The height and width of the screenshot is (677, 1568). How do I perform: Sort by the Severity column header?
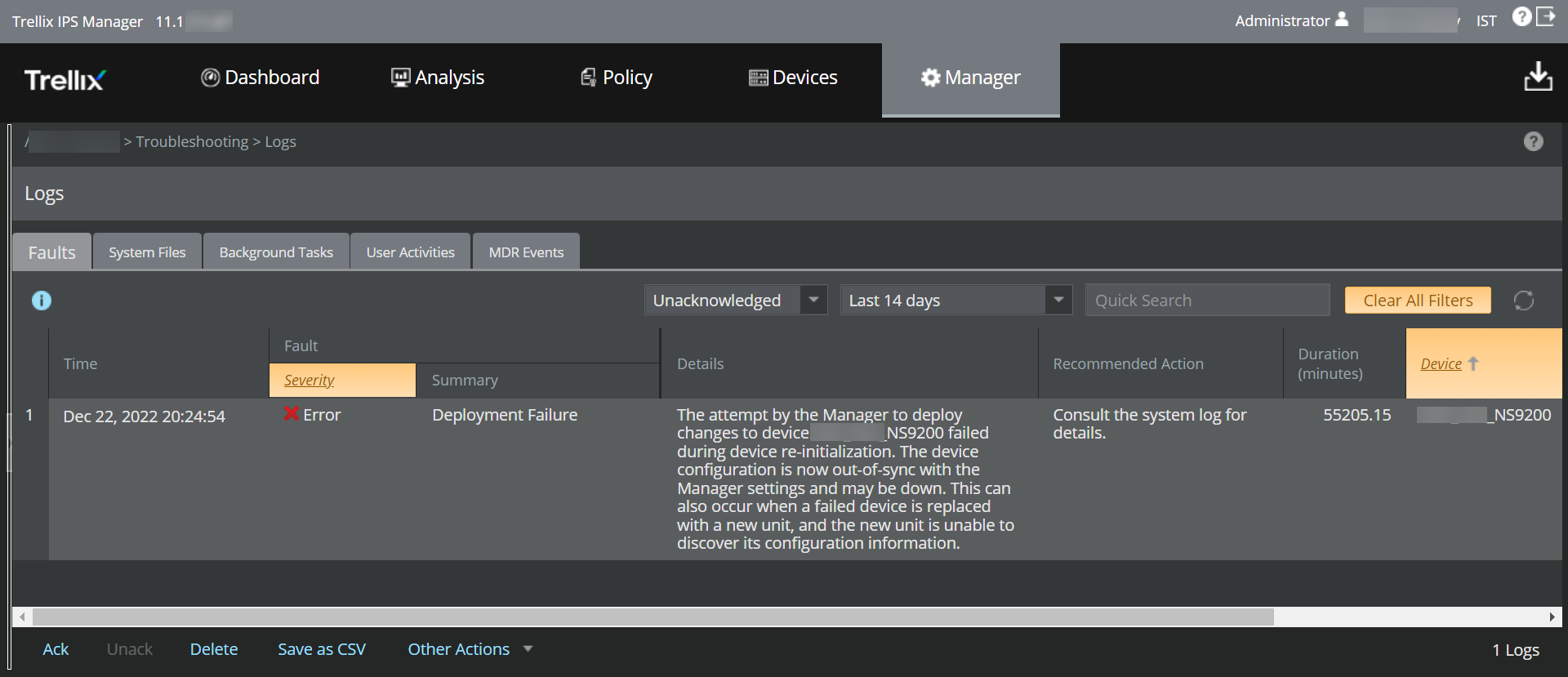click(342, 381)
